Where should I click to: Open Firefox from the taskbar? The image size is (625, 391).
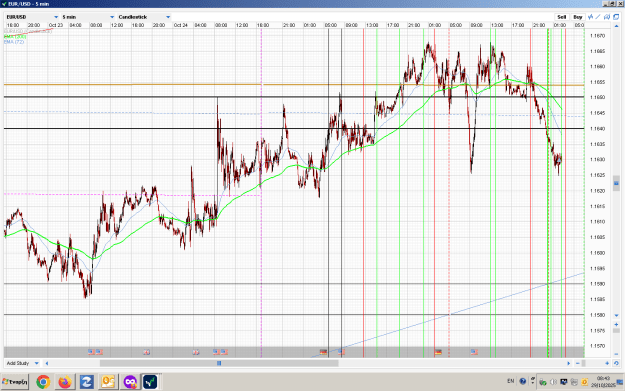click(x=65, y=382)
